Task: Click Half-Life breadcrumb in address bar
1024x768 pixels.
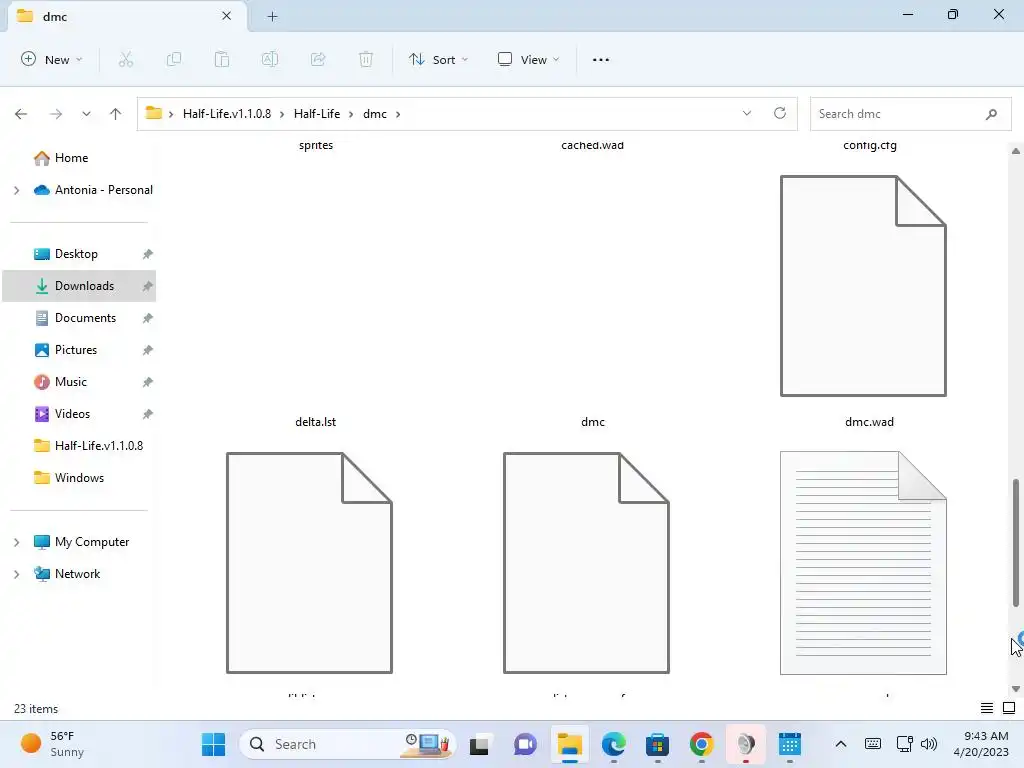Action: pyautogui.click(x=317, y=114)
